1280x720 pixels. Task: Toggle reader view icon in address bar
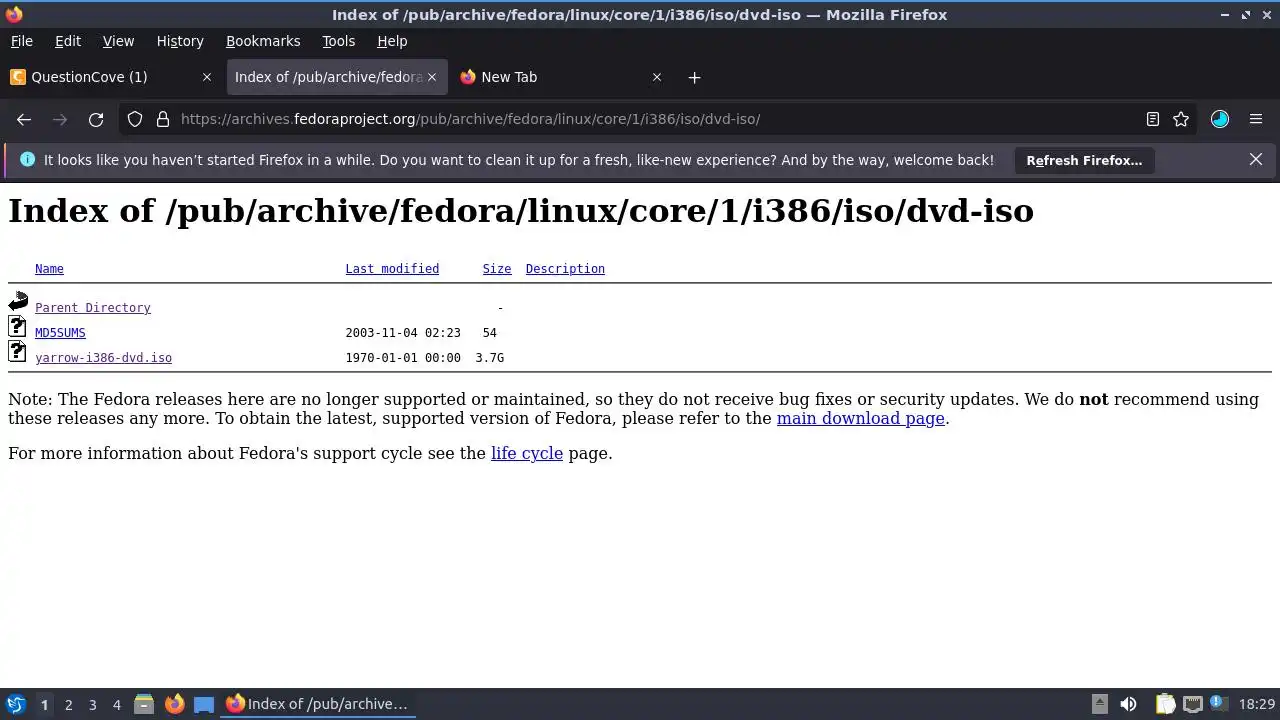1153,119
